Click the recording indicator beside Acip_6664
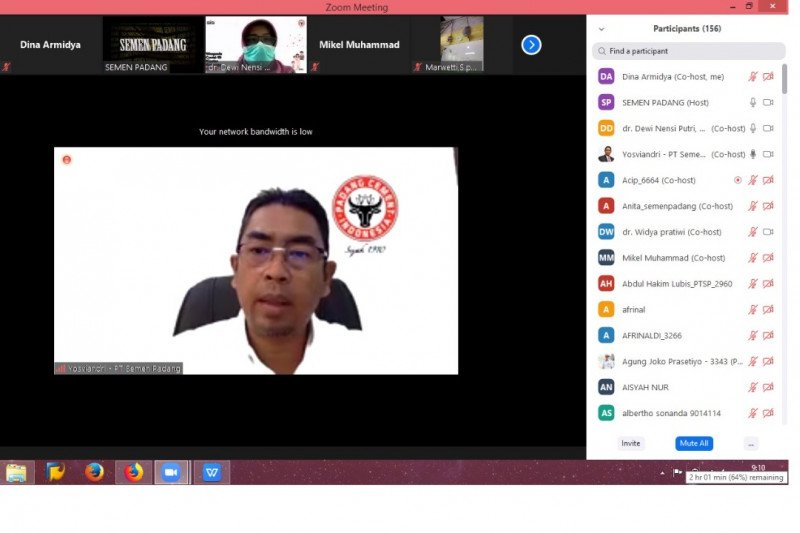Image resolution: width=800 pixels, height=533 pixels. pyautogui.click(x=738, y=180)
